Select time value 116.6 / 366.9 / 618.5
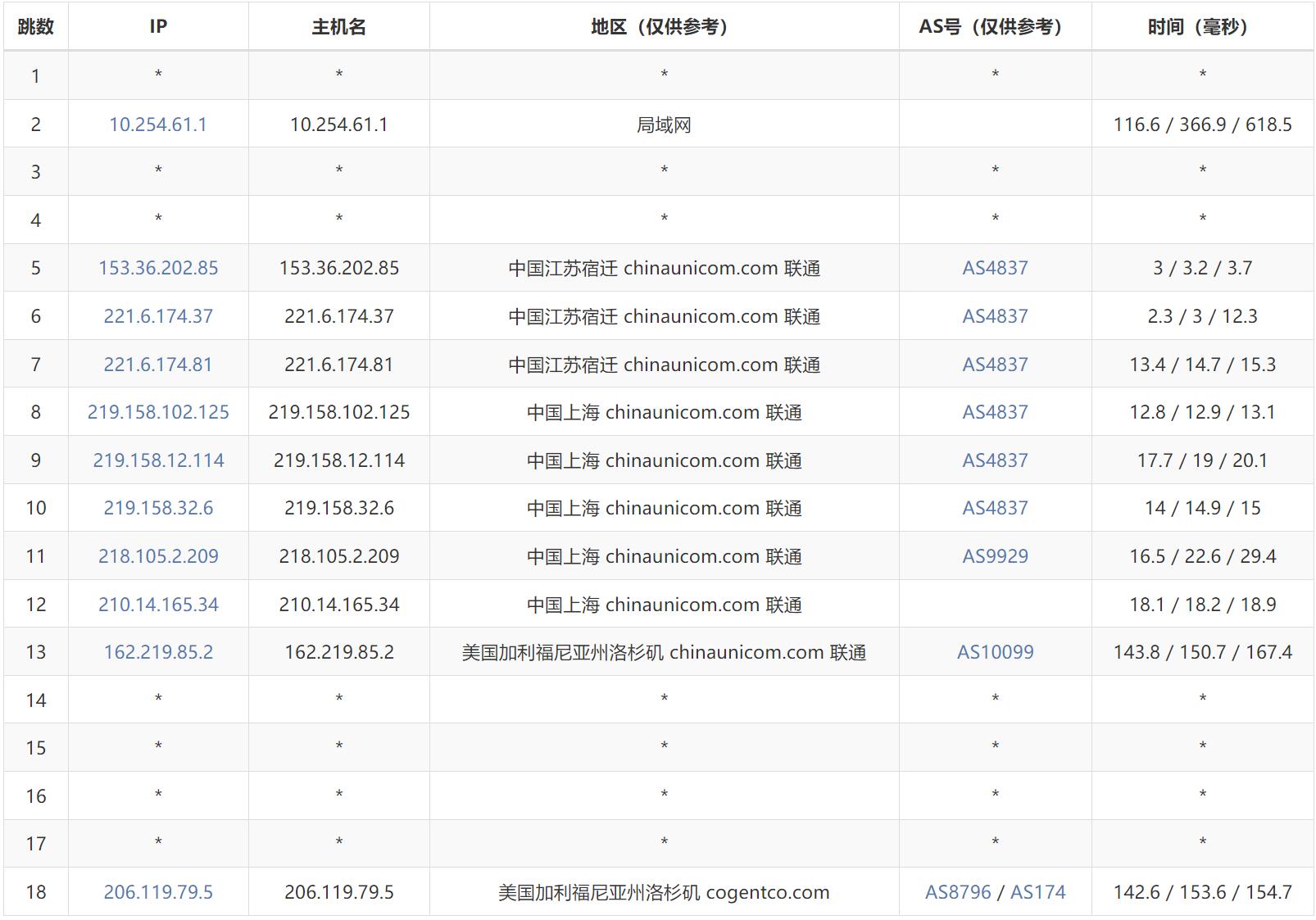Screen dimensions: 1316x920 (x=1202, y=125)
